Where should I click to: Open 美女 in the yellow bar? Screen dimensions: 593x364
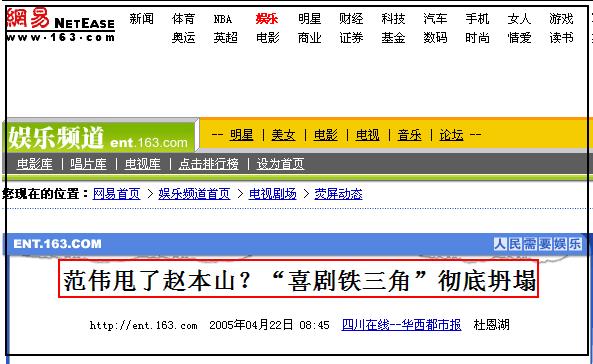click(x=283, y=135)
